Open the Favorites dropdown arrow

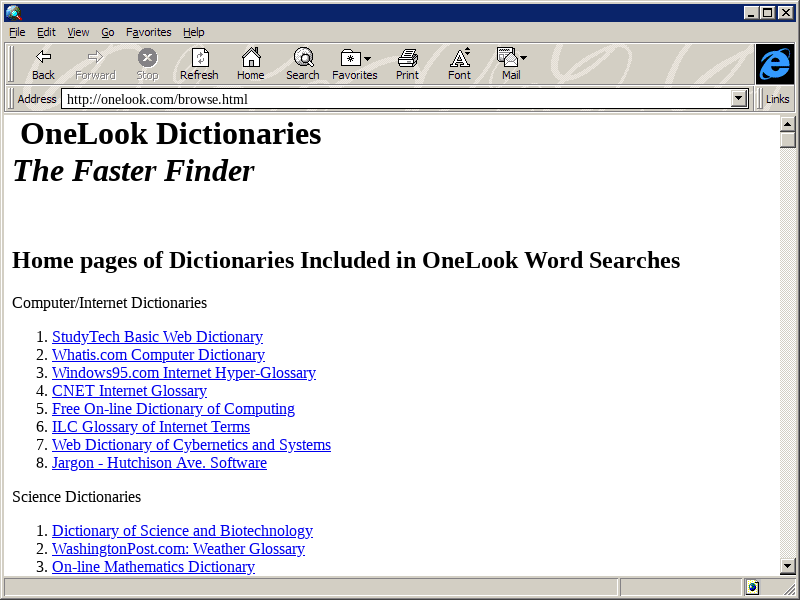pyautogui.click(x=368, y=58)
